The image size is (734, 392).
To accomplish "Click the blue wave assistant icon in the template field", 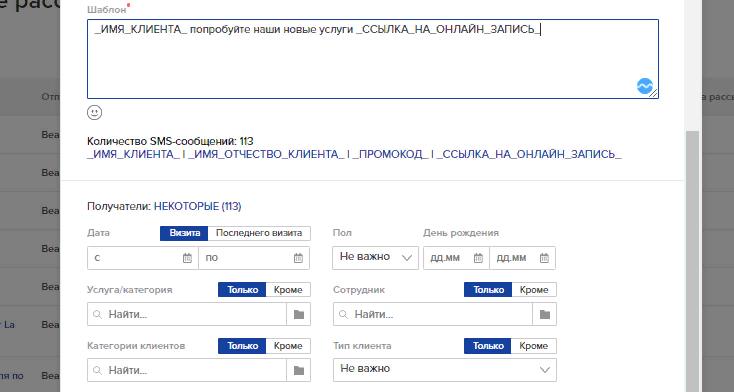I will coord(645,86).
